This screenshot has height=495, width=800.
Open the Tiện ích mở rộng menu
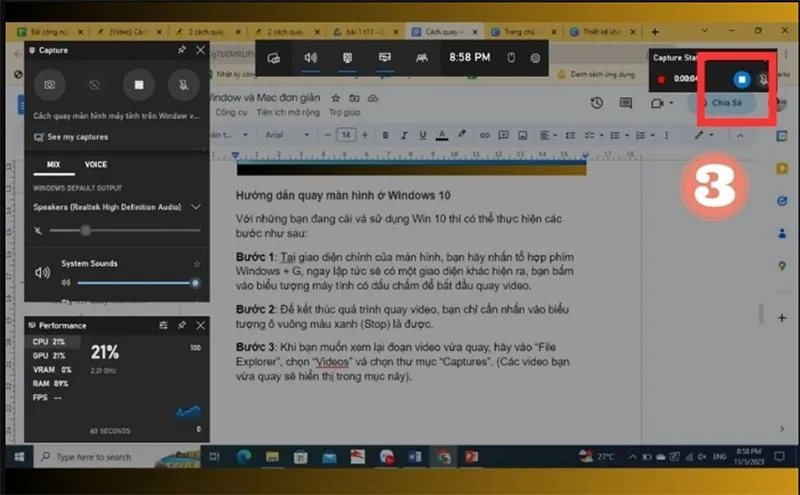(x=288, y=112)
